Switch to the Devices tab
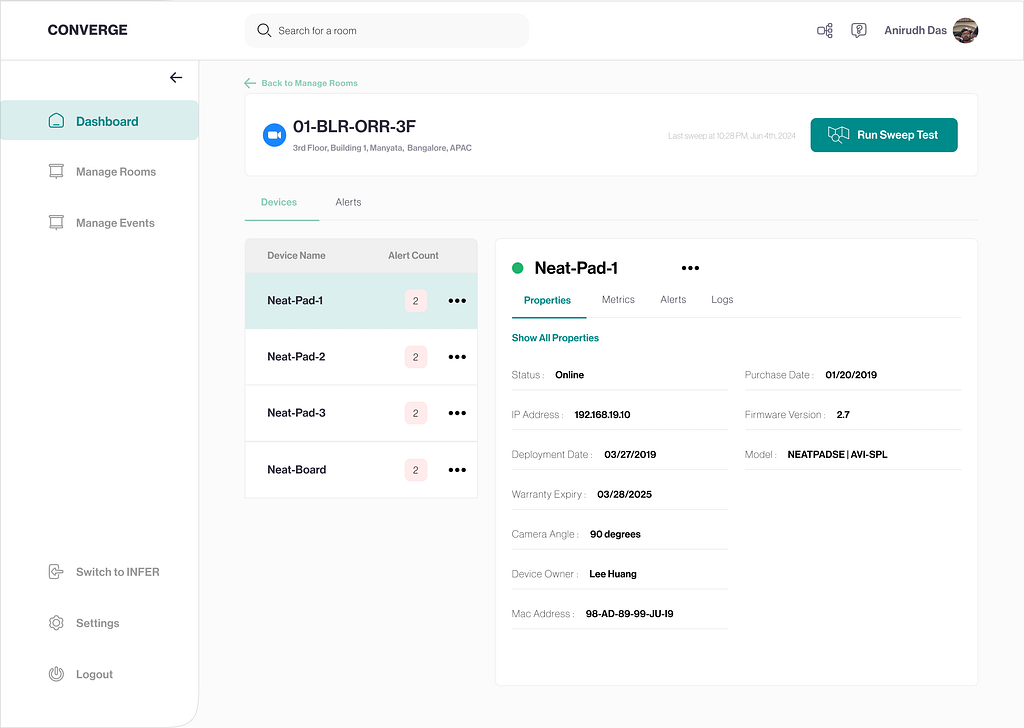This screenshot has height=728, width=1024. point(279,202)
